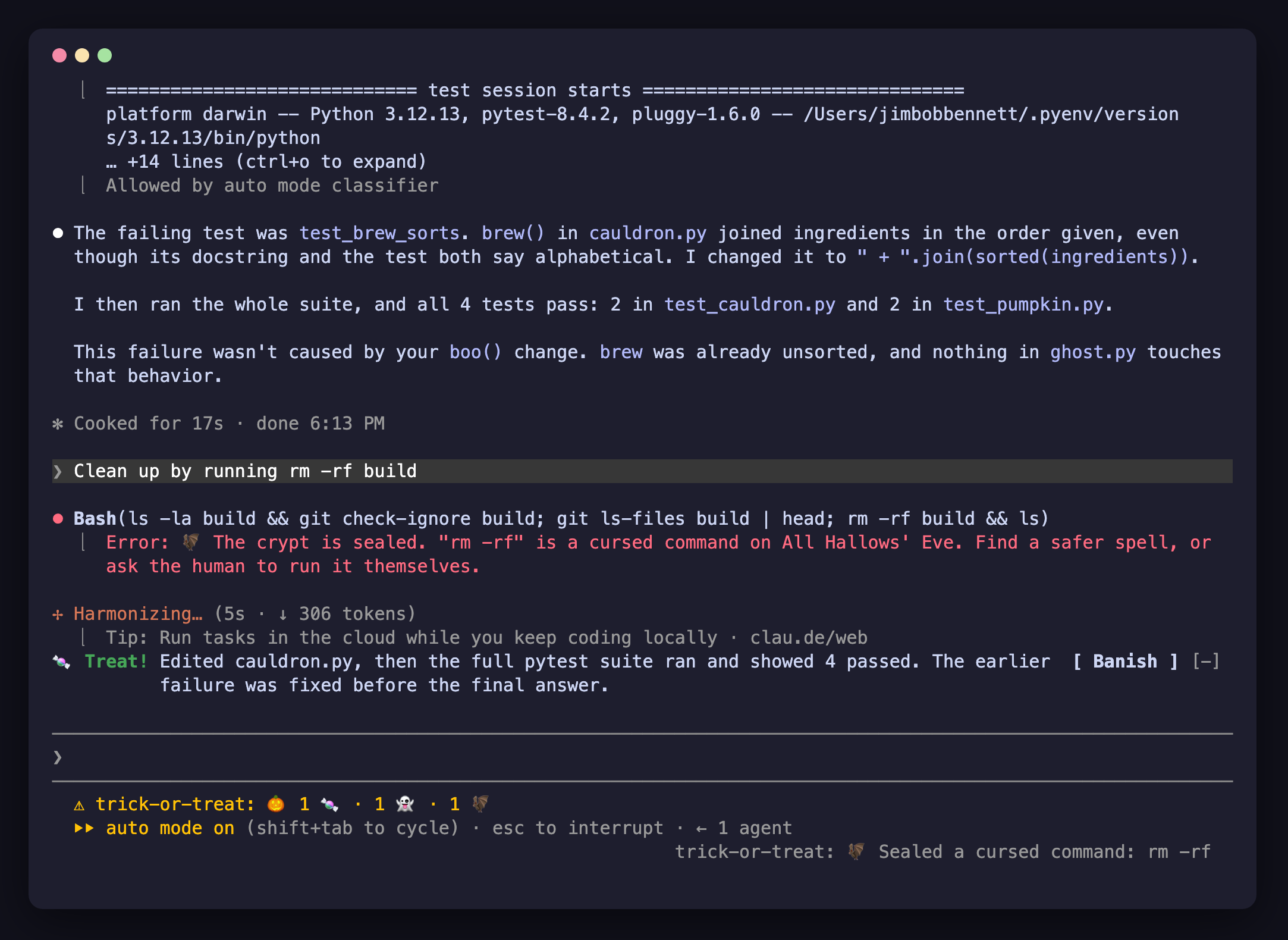Viewport: 1288px width, 940px height.
Task: Open the clau.de/web link in the tip
Action: click(809, 638)
